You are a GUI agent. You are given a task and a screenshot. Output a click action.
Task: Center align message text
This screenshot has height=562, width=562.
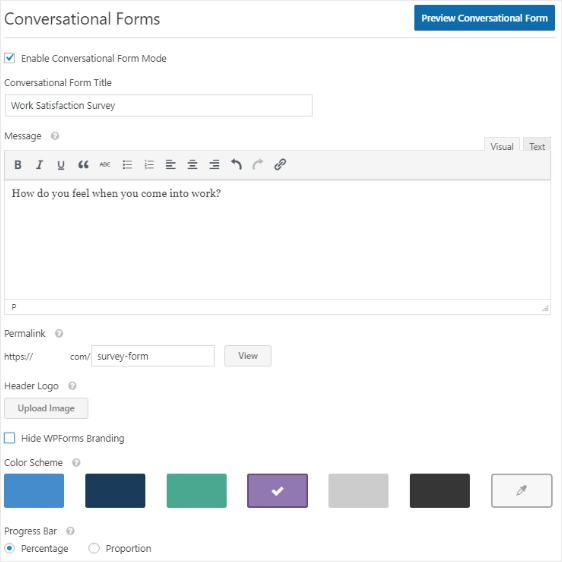tap(192, 165)
